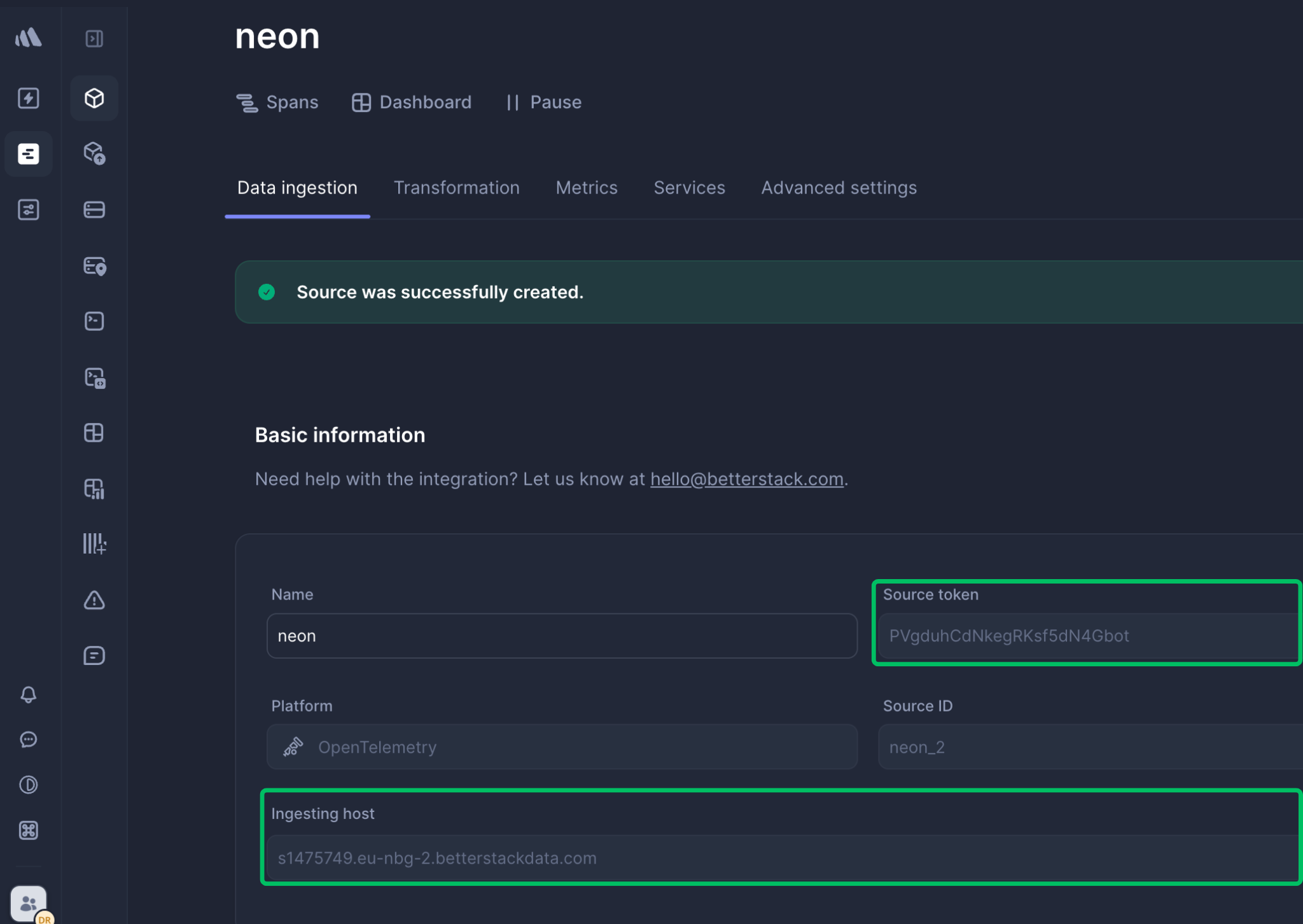This screenshot has width=1303, height=924.
Task: Open the notifications bell
Action: [28, 694]
